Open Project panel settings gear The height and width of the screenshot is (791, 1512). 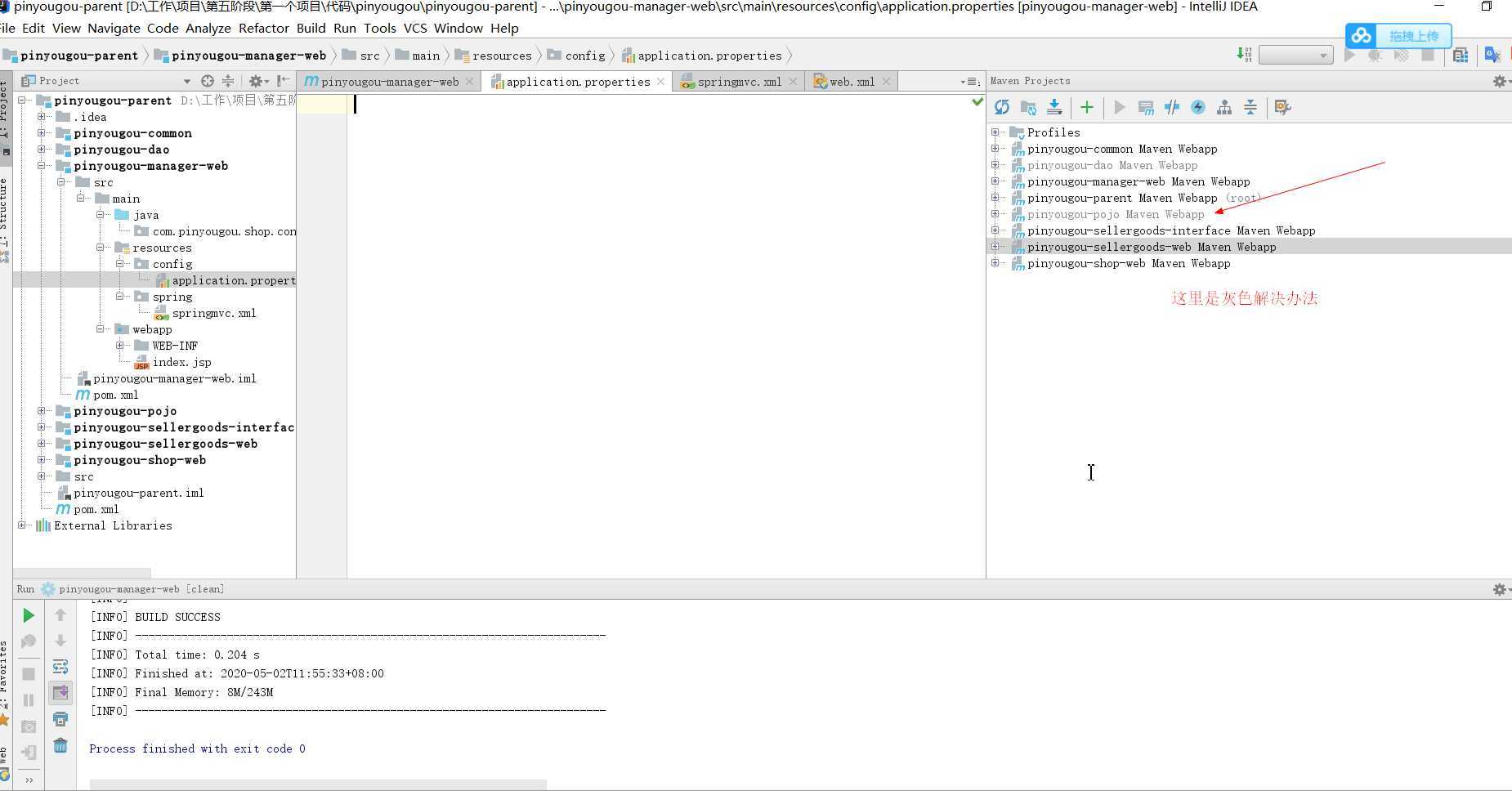(256, 81)
